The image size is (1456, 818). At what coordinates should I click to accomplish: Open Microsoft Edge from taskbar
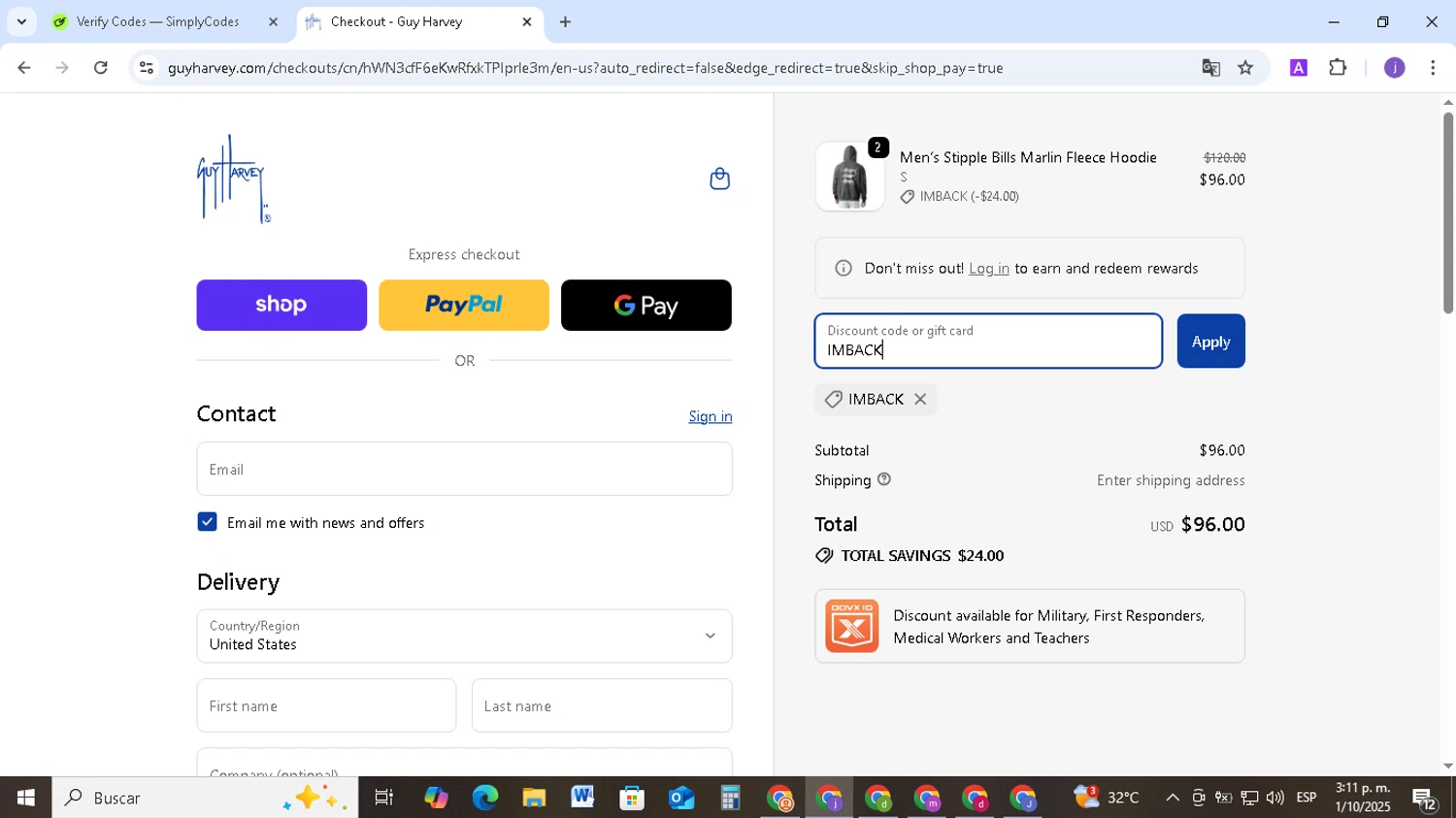coord(484,798)
